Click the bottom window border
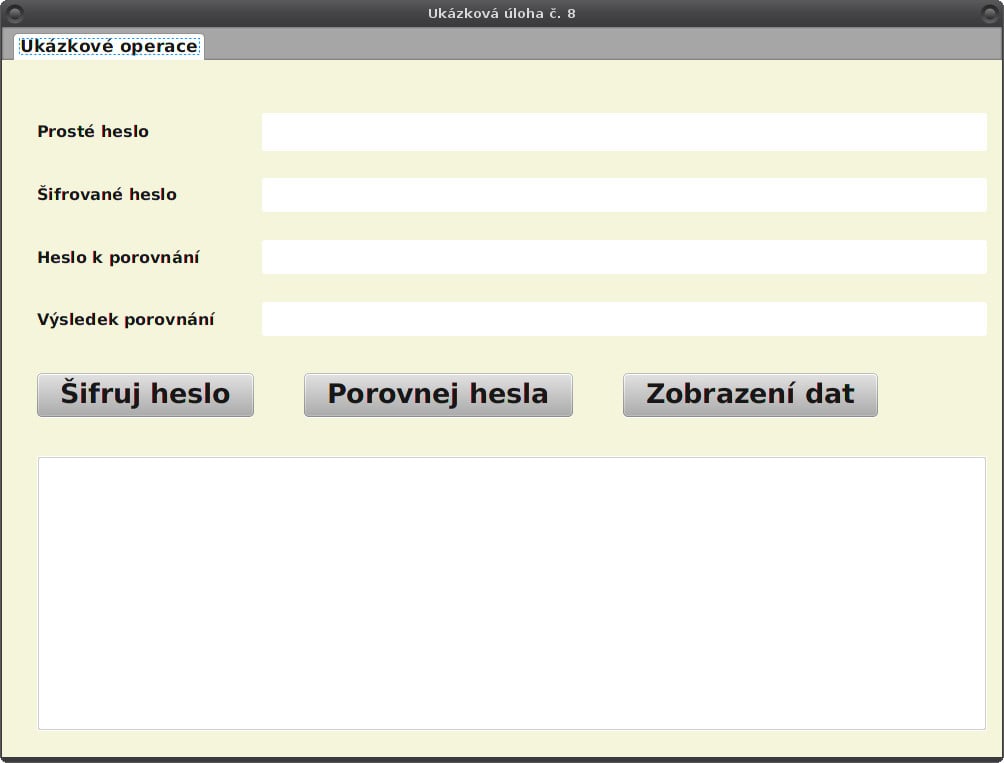Image resolution: width=1004 pixels, height=763 pixels. pos(502,758)
